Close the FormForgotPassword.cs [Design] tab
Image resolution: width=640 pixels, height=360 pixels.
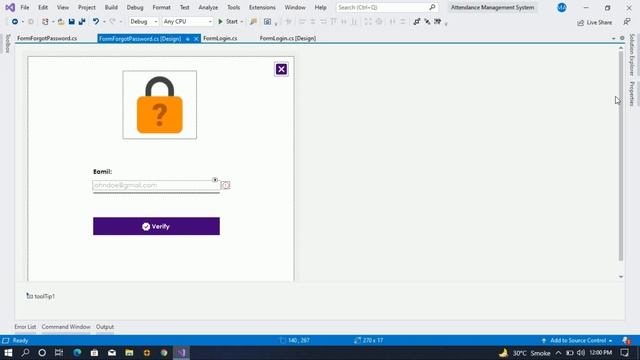click(196, 39)
